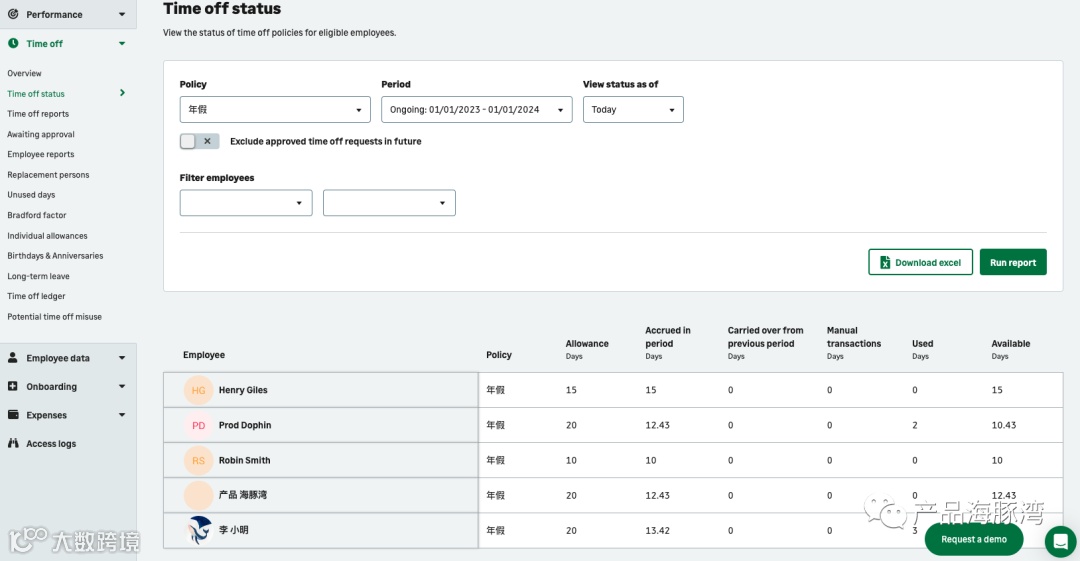This screenshot has height=561, width=1080.
Task: Open the first Filter employees dropdown
Action: (246, 203)
